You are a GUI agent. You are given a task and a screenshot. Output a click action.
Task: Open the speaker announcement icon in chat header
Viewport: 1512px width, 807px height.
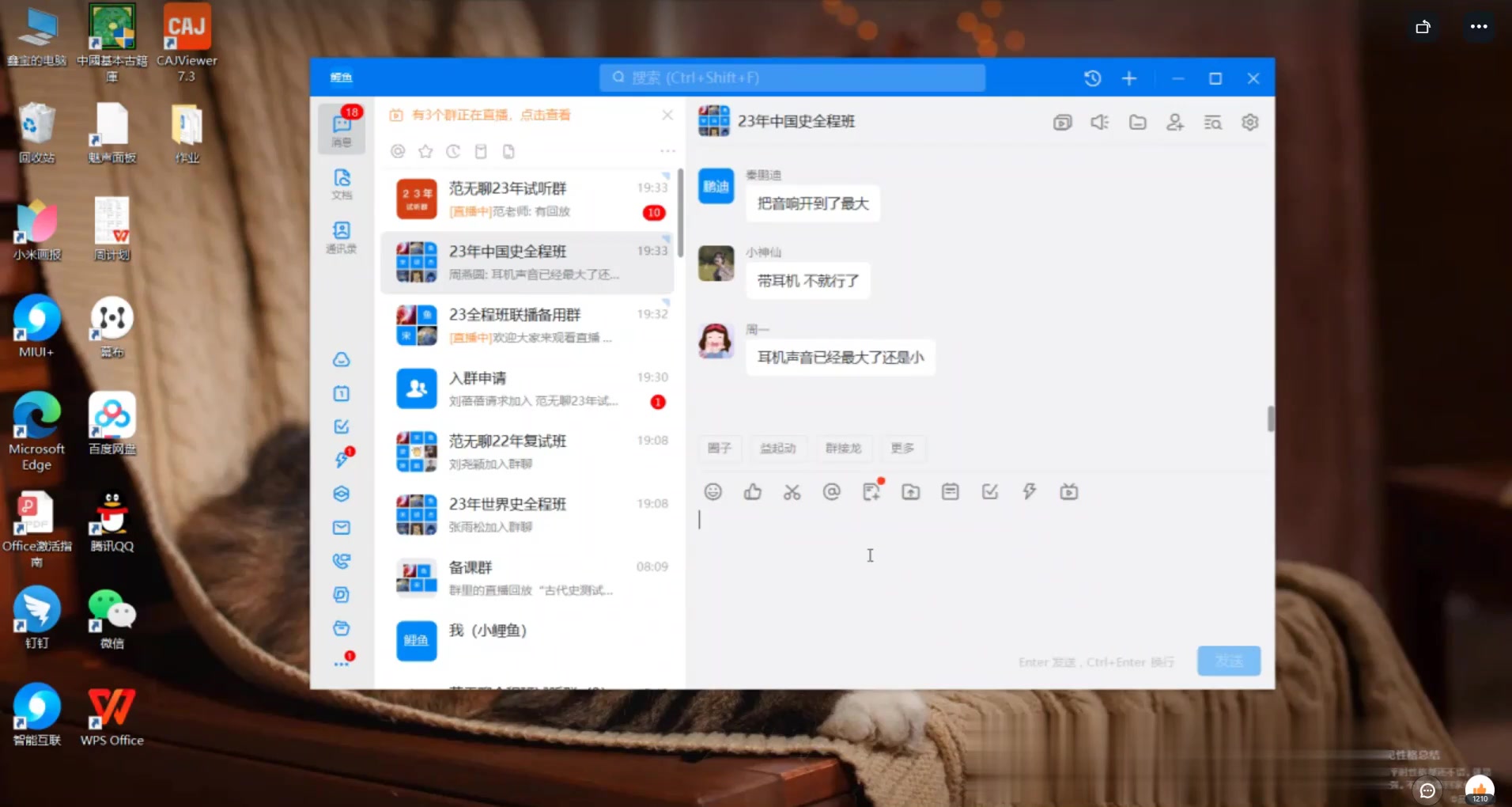pyautogui.click(x=1100, y=123)
